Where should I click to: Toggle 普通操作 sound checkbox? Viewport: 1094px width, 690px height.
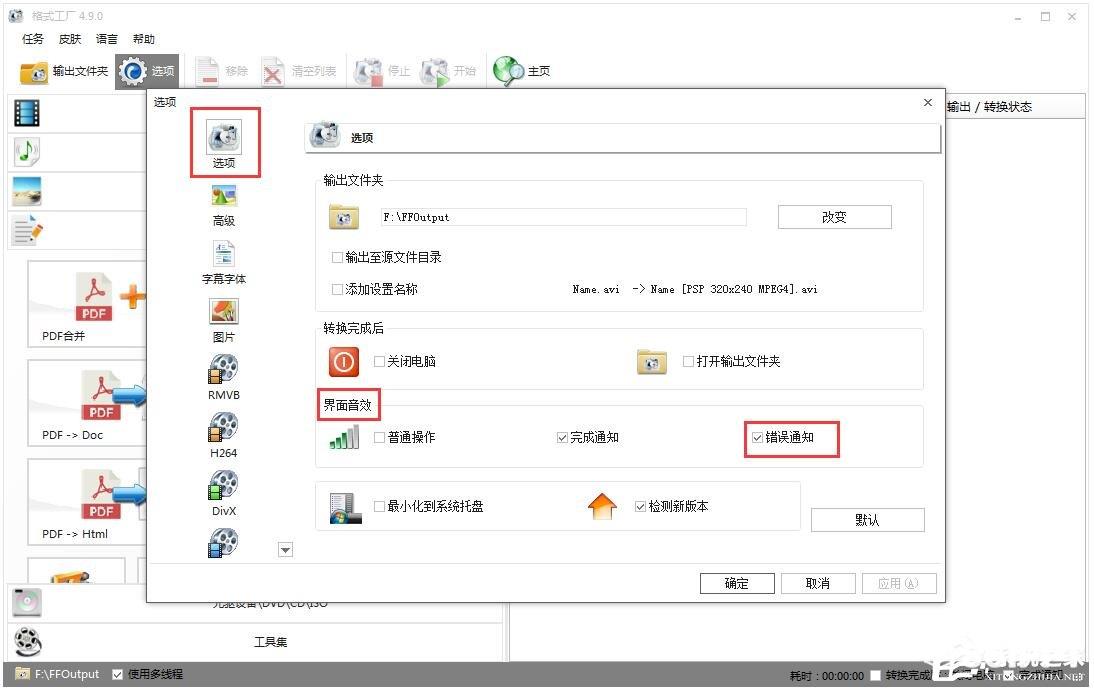point(380,437)
